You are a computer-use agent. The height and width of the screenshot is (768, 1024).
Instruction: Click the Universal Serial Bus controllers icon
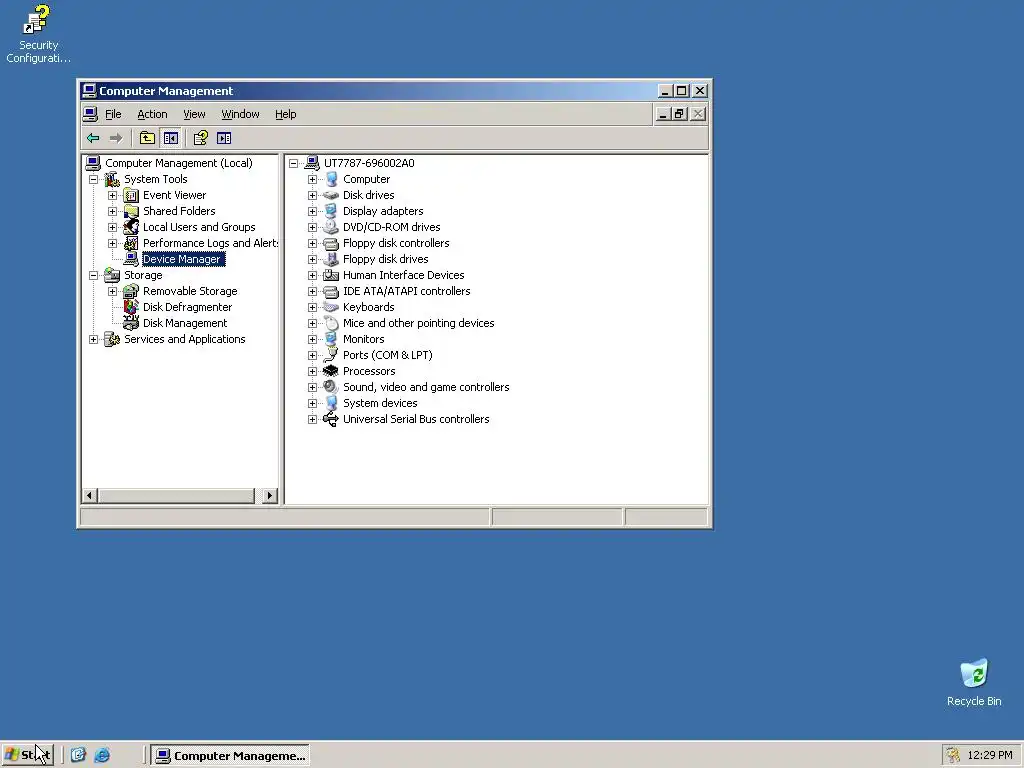point(331,419)
